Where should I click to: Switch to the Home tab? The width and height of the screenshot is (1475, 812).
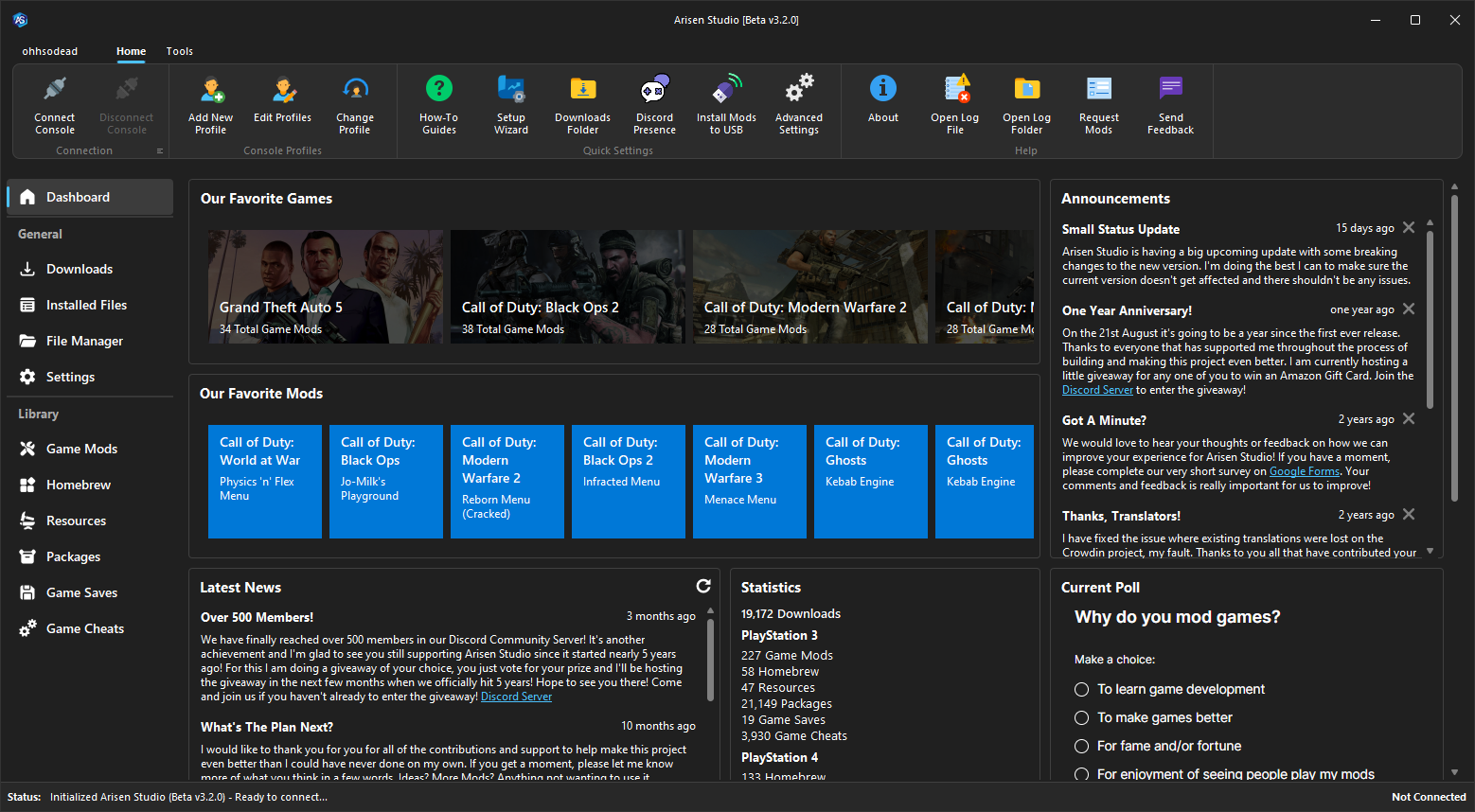pos(131,51)
